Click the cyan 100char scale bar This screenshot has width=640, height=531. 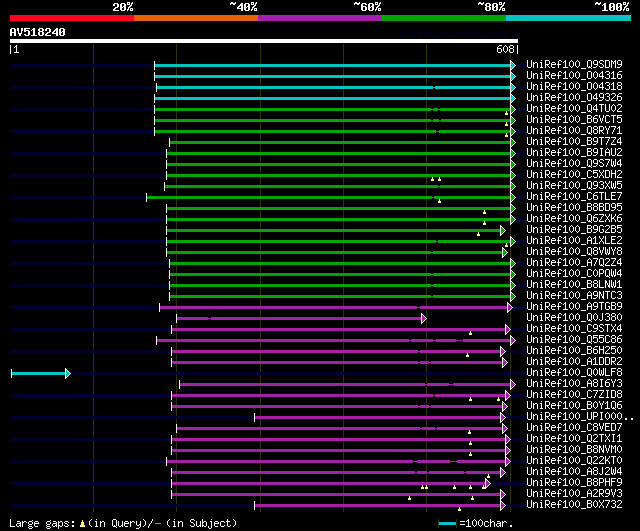447,524
